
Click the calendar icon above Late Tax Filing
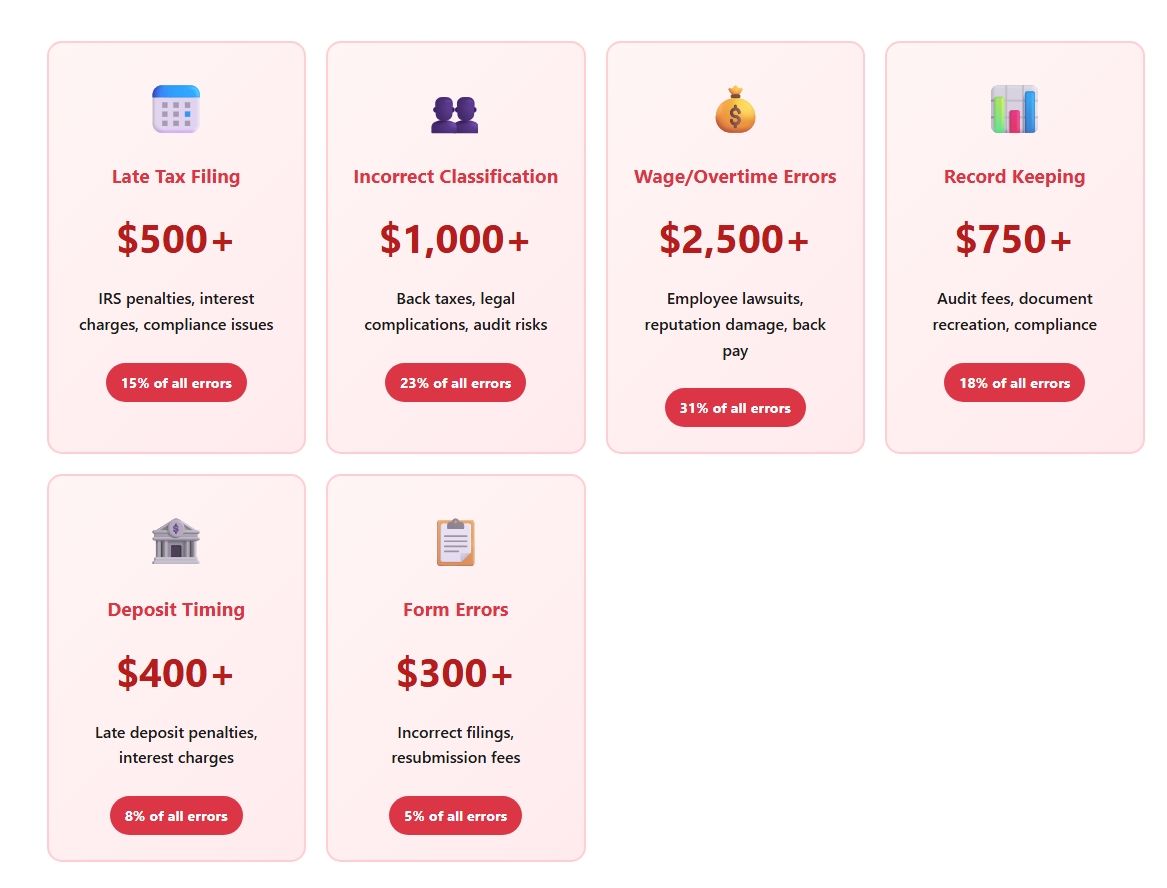pyautogui.click(x=176, y=109)
